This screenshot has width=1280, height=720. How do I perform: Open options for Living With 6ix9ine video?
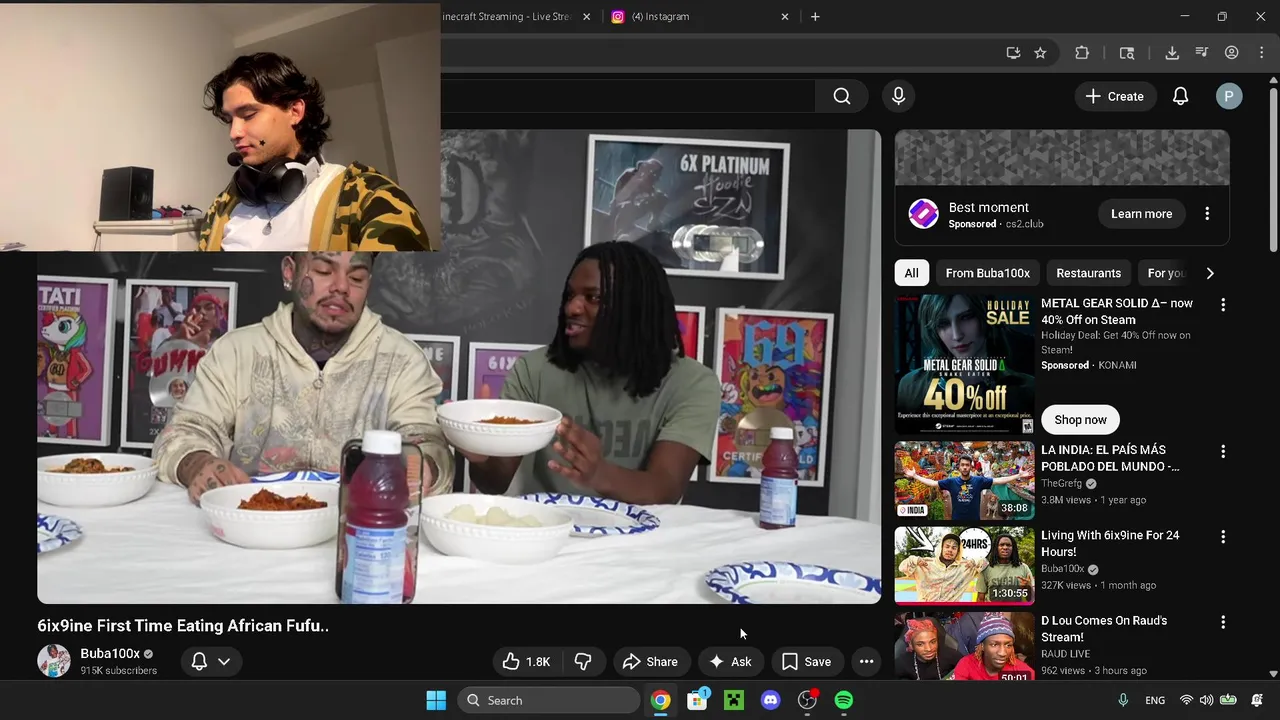point(1223,537)
